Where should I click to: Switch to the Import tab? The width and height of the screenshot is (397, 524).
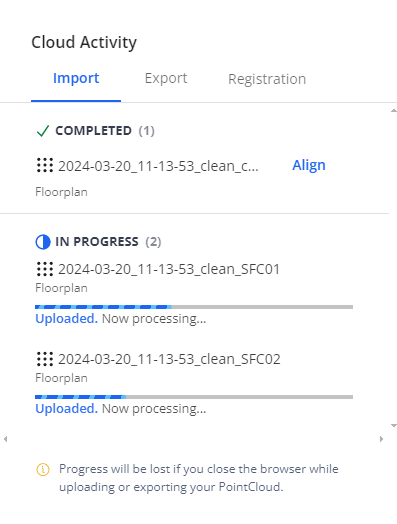coord(76,78)
